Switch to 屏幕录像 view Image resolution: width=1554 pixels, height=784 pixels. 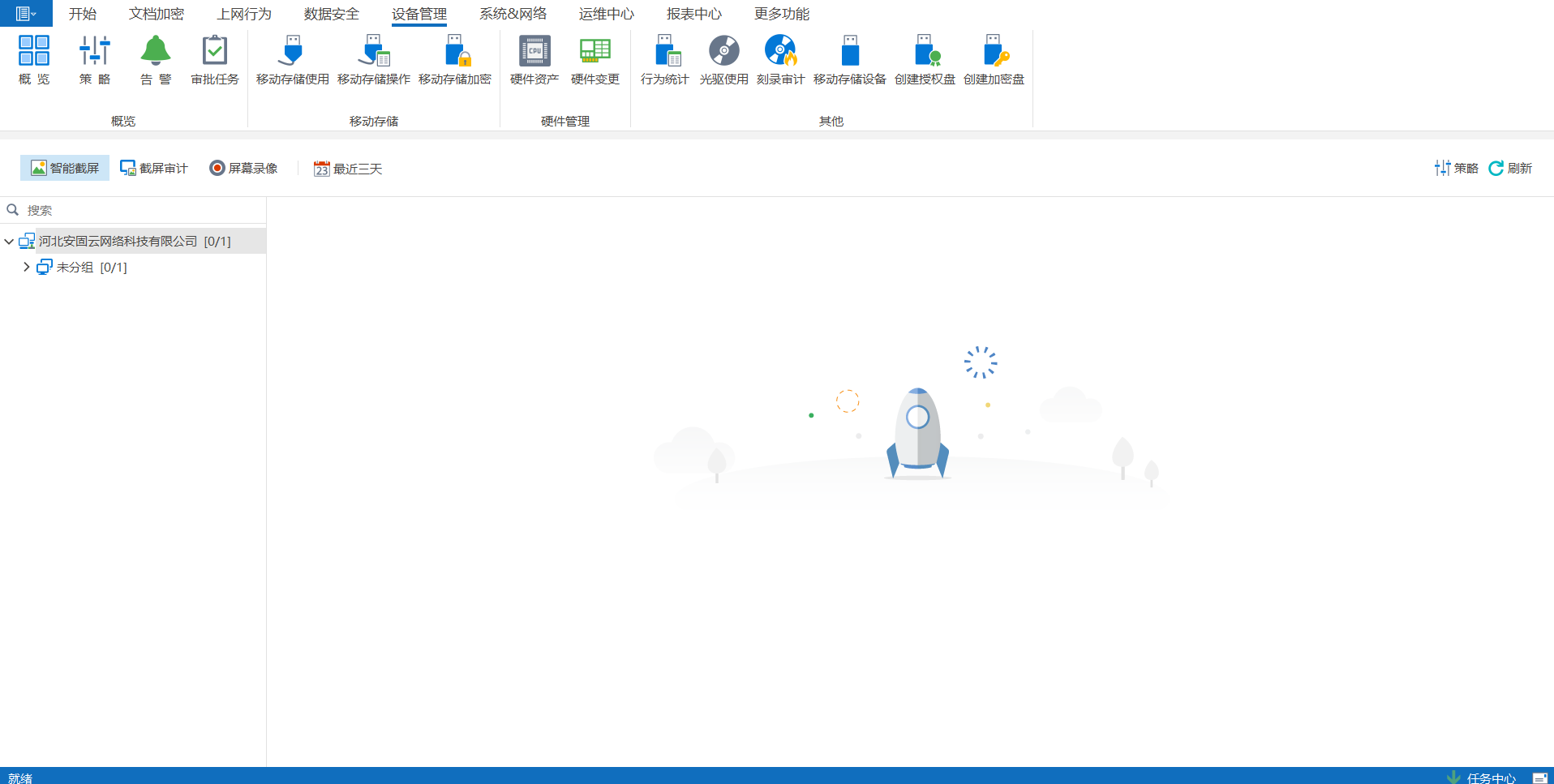click(243, 168)
